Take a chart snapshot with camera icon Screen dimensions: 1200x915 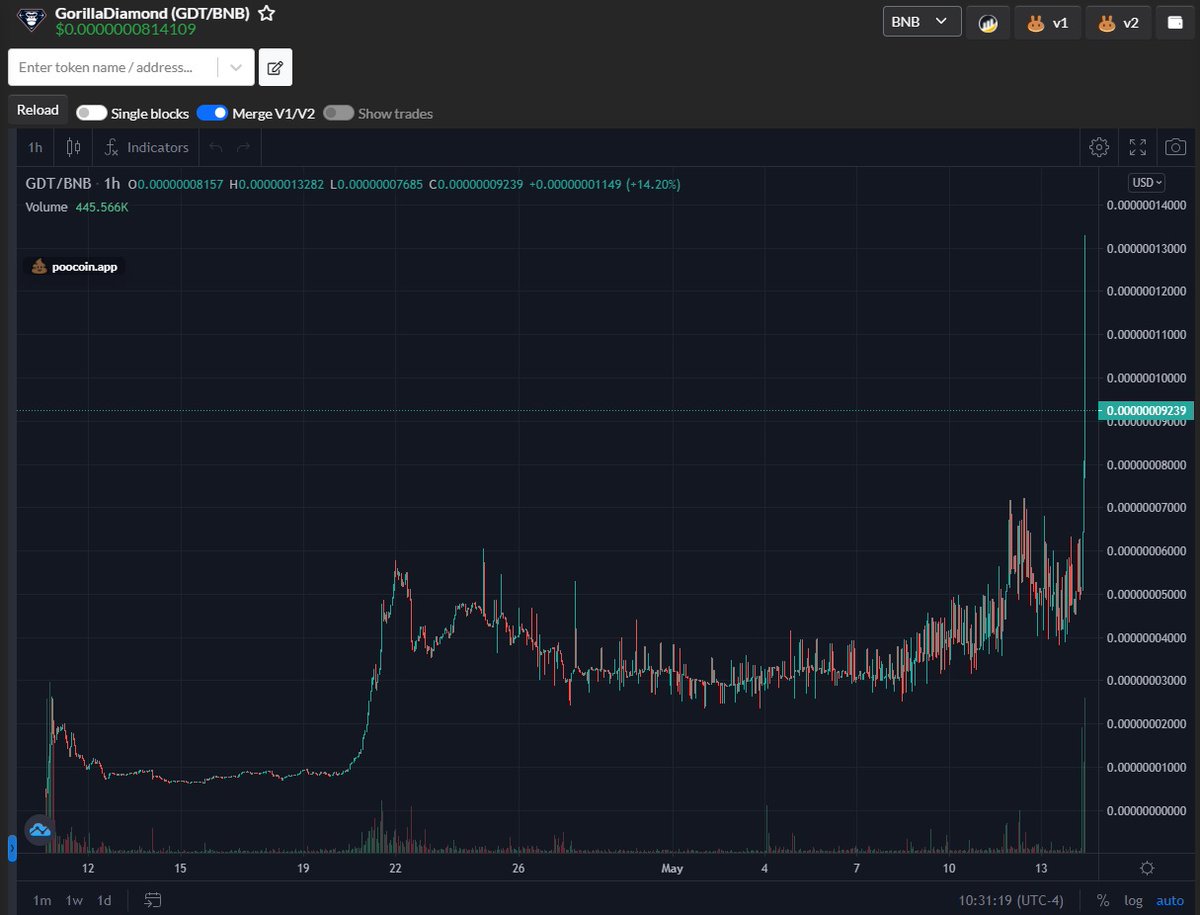1176,147
